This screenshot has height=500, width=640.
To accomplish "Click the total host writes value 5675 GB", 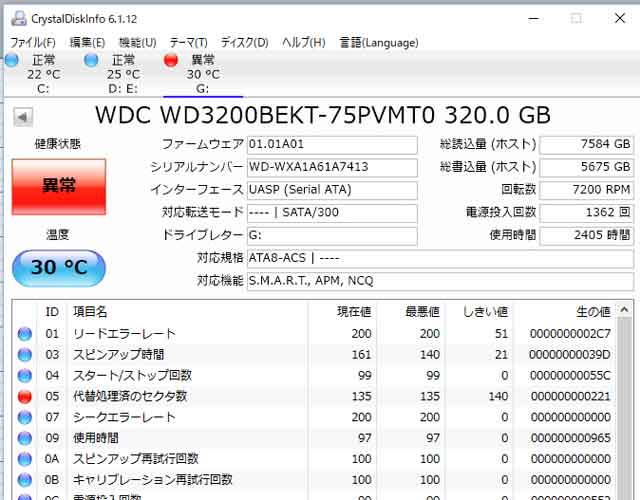I will (587, 167).
